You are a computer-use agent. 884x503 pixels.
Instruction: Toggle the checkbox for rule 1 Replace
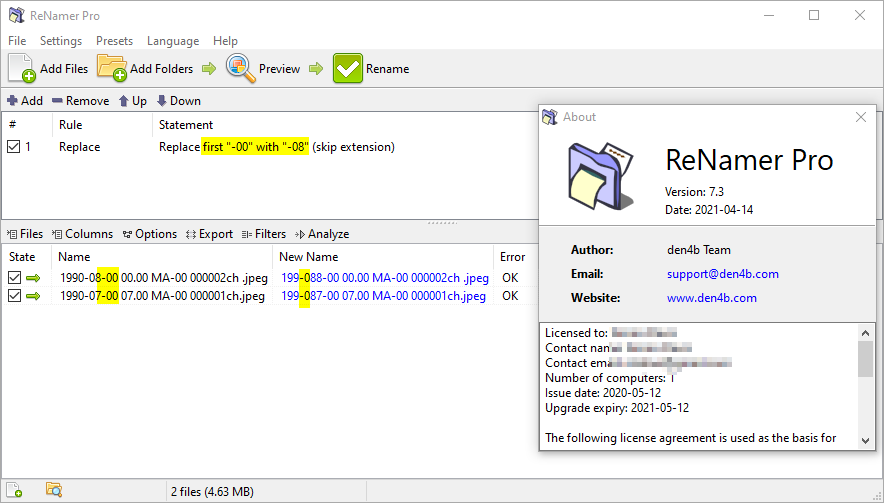(x=14, y=147)
